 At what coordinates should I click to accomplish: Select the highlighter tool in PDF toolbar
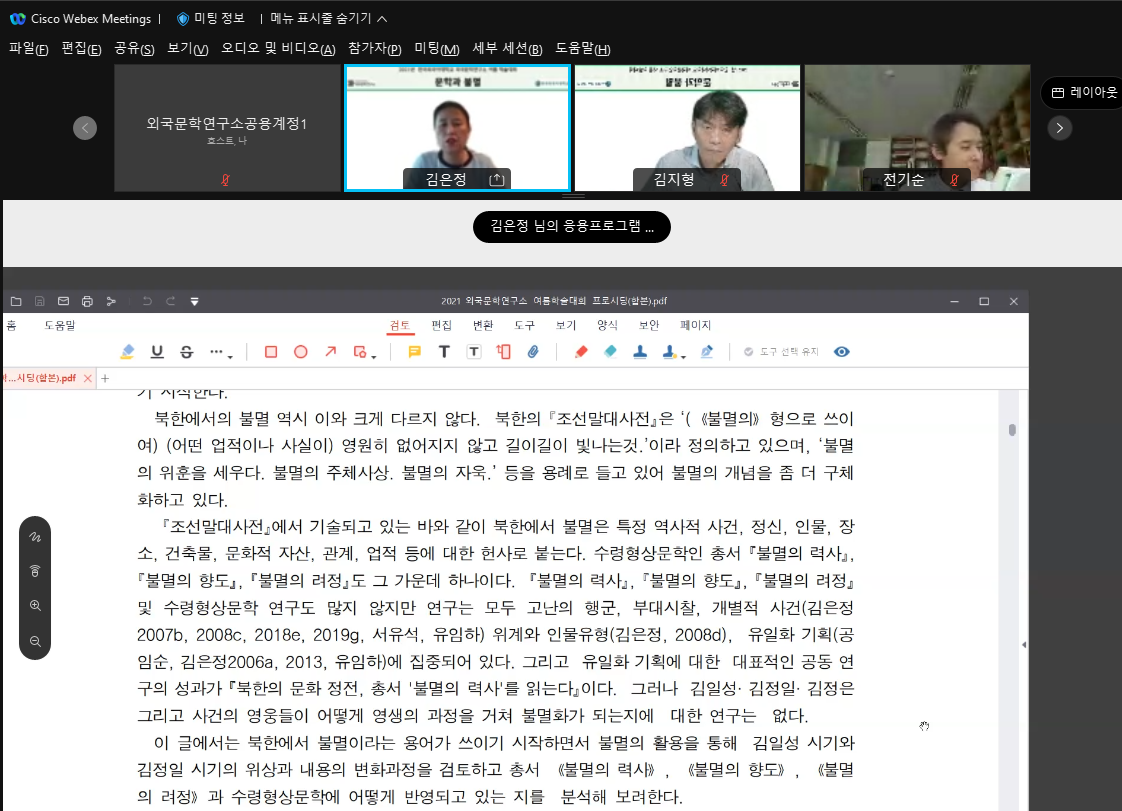[x=127, y=352]
